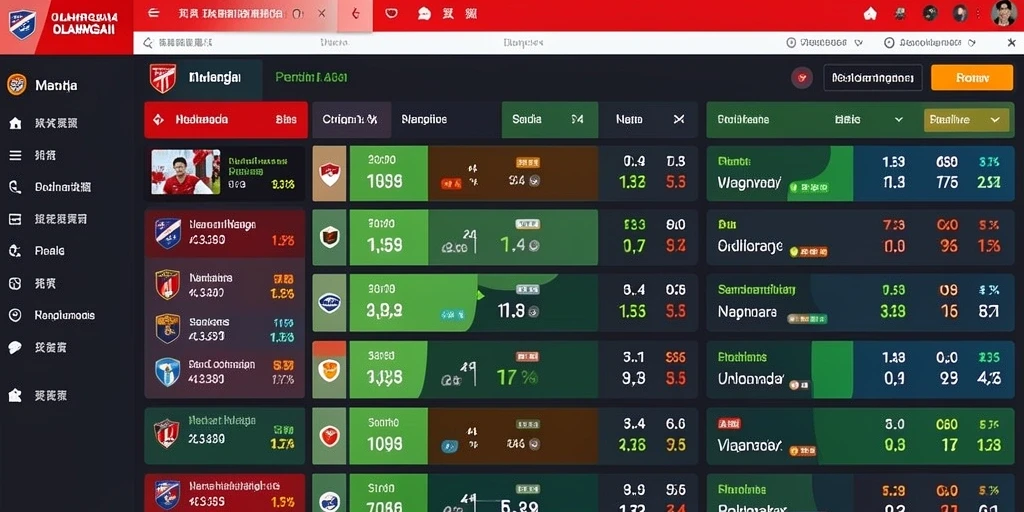Screen dimensions: 1024x512
Task: Select the green odds value 1.32
Action: (632, 183)
